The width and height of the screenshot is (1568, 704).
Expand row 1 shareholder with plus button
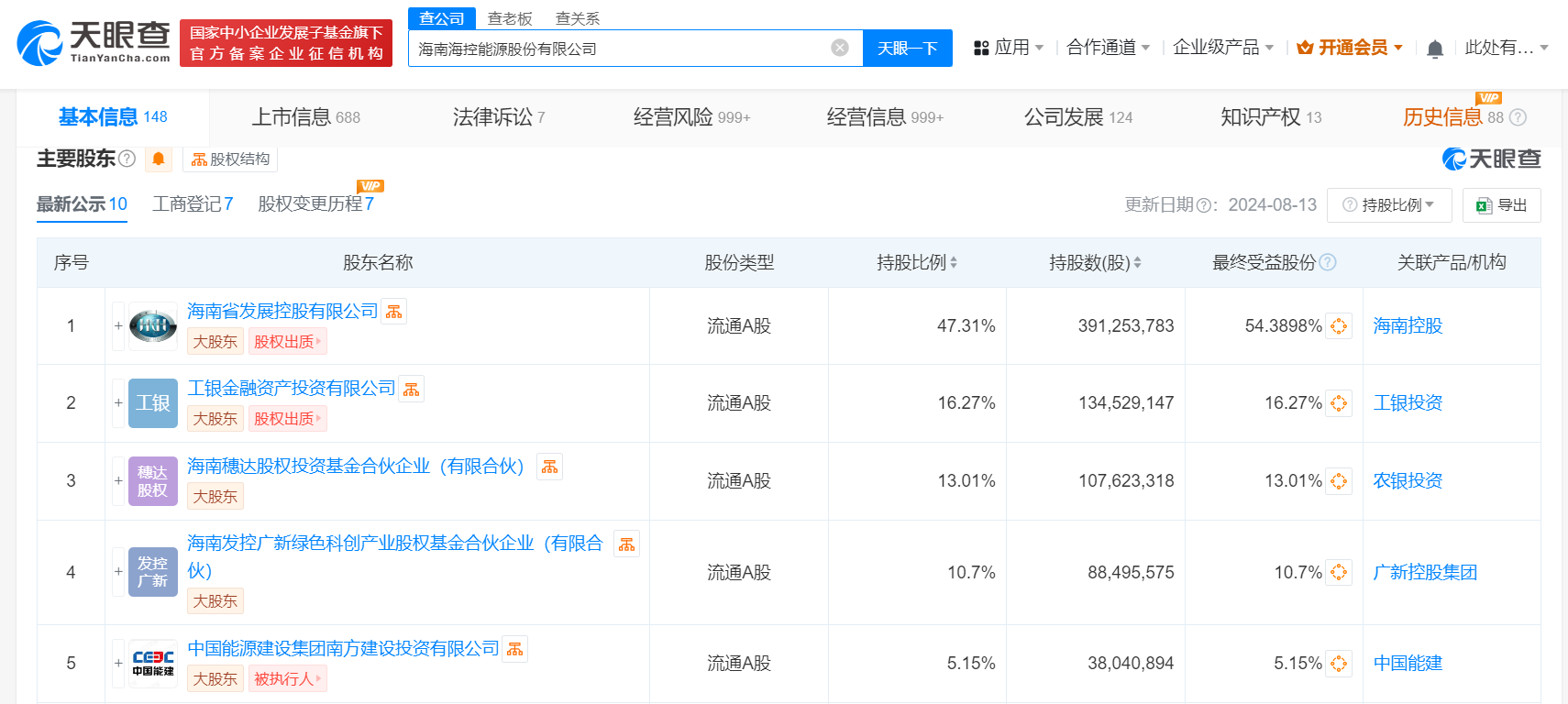(x=118, y=326)
